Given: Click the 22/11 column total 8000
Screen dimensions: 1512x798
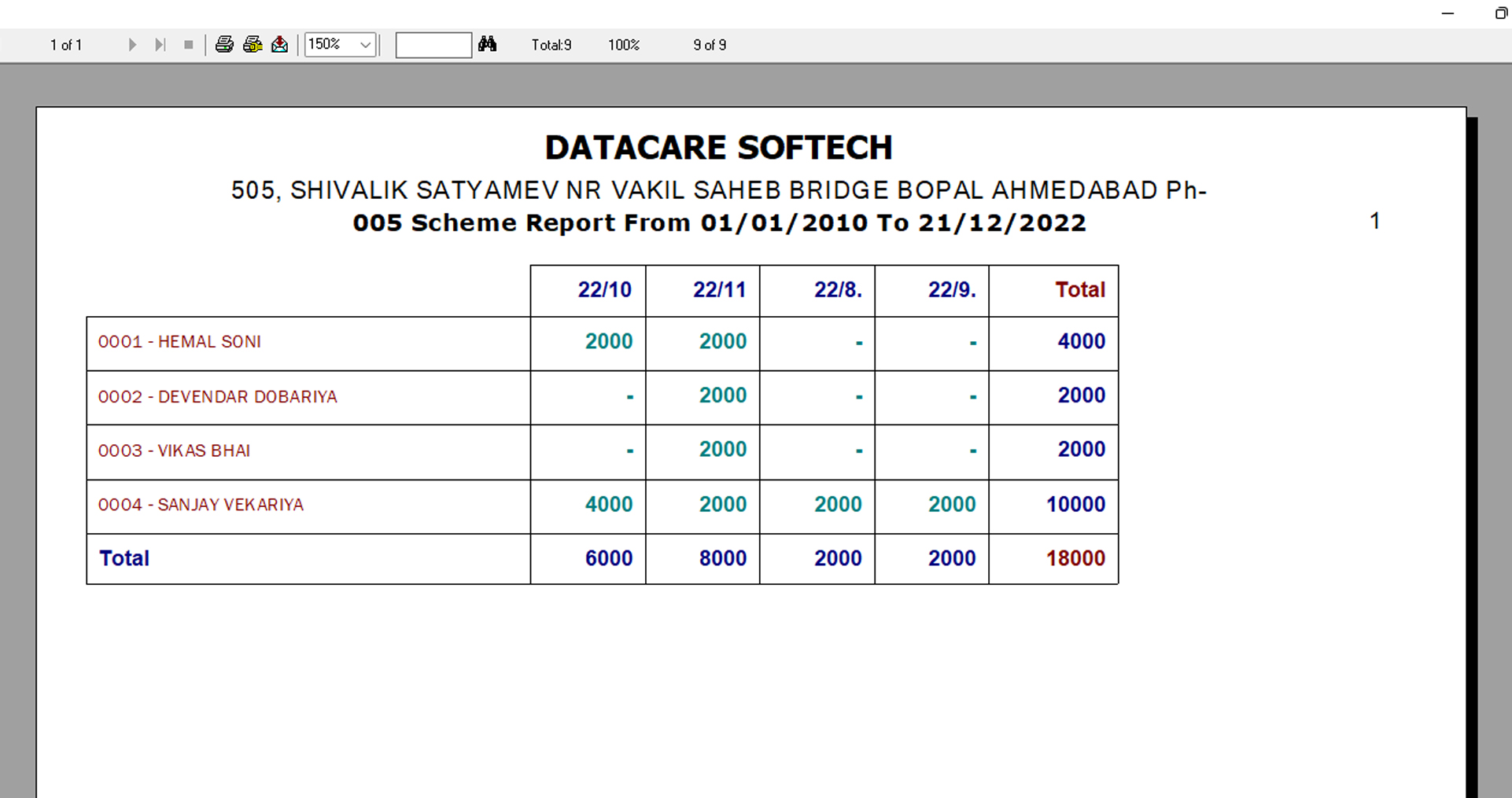Looking at the screenshot, I should [x=723, y=558].
